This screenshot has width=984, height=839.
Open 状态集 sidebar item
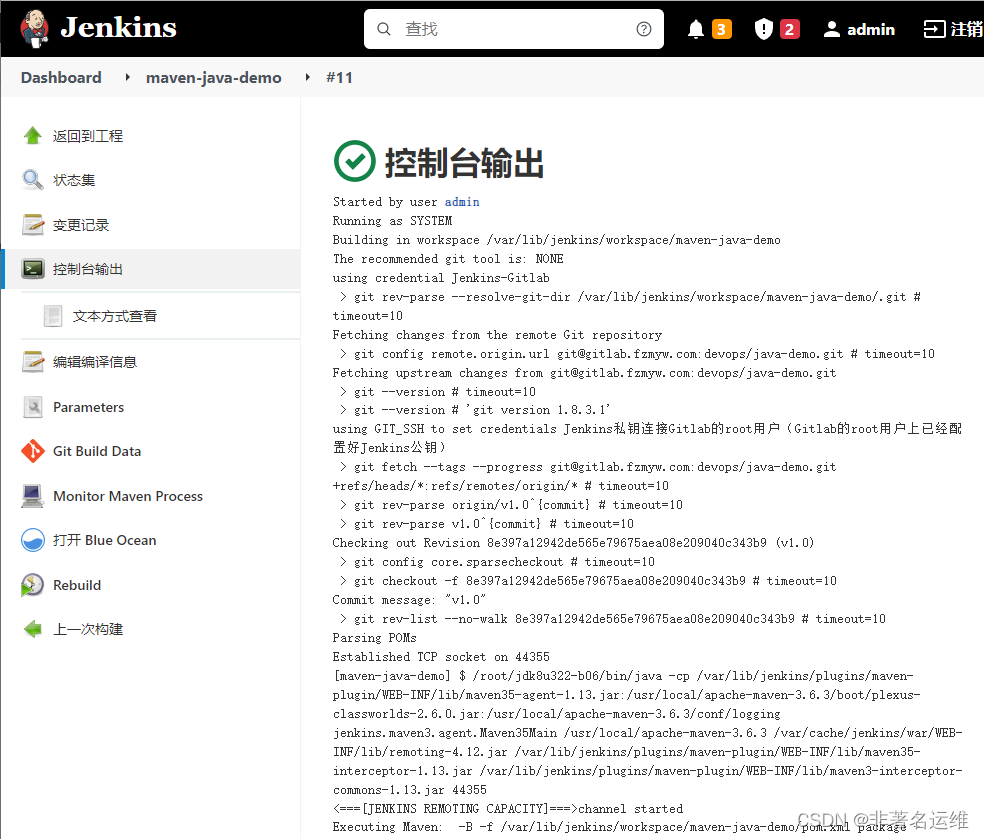point(74,180)
